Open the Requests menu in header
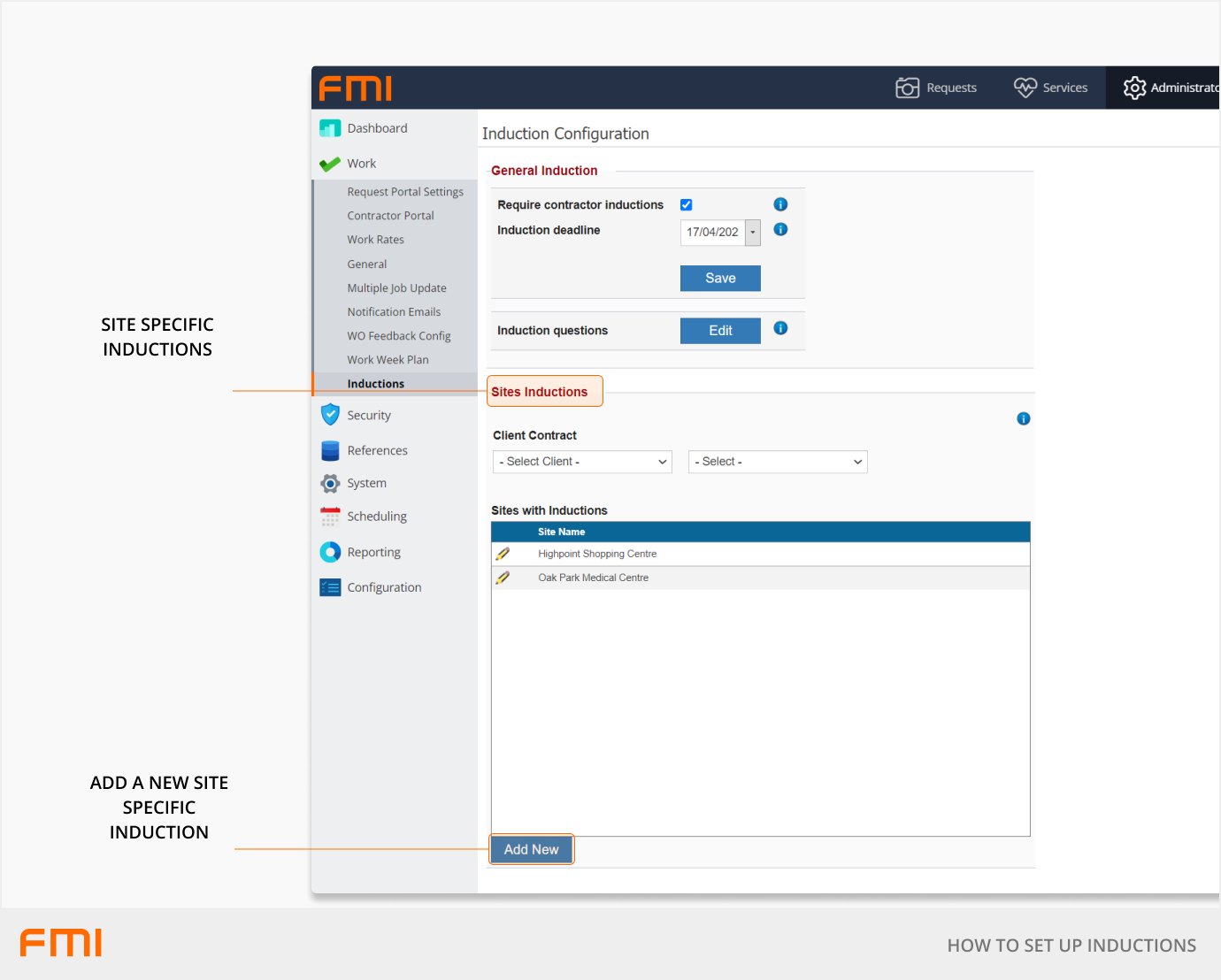The width and height of the screenshot is (1221, 980). click(936, 88)
